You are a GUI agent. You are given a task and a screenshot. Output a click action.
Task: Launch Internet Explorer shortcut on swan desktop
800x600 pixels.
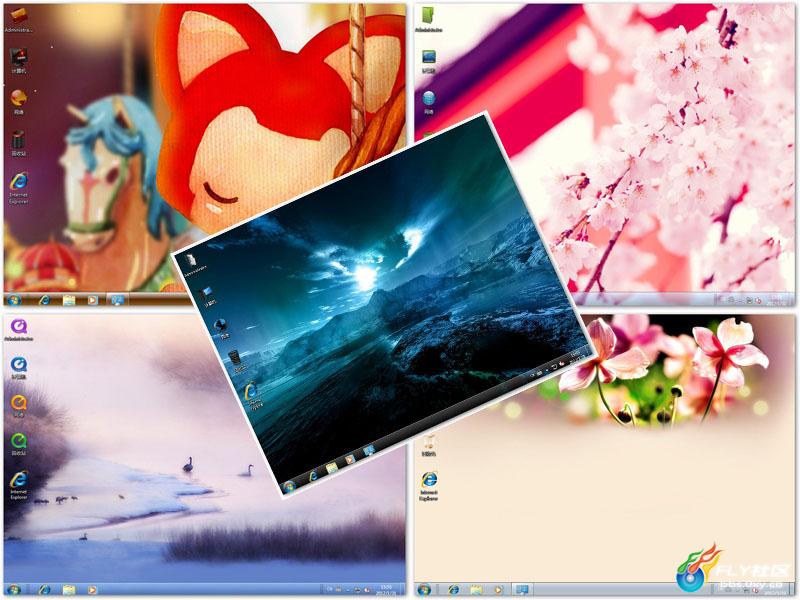pyautogui.click(x=19, y=485)
